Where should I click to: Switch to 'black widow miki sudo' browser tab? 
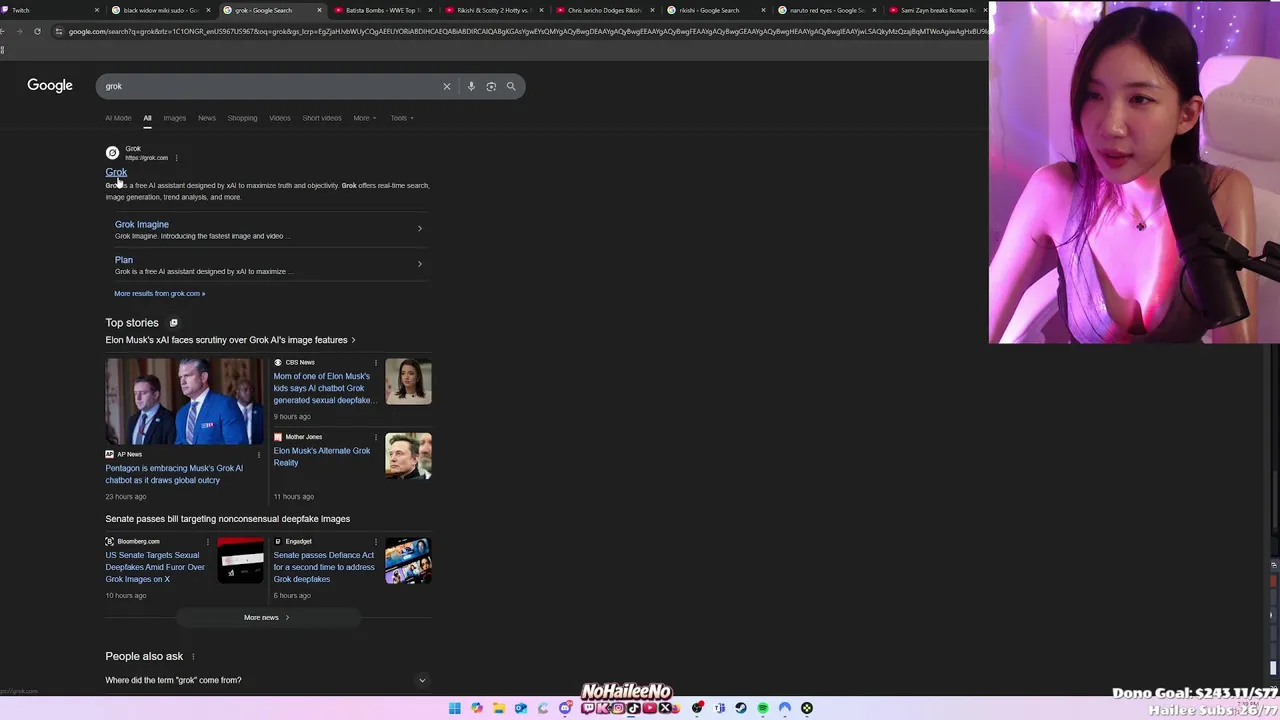point(160,10)
